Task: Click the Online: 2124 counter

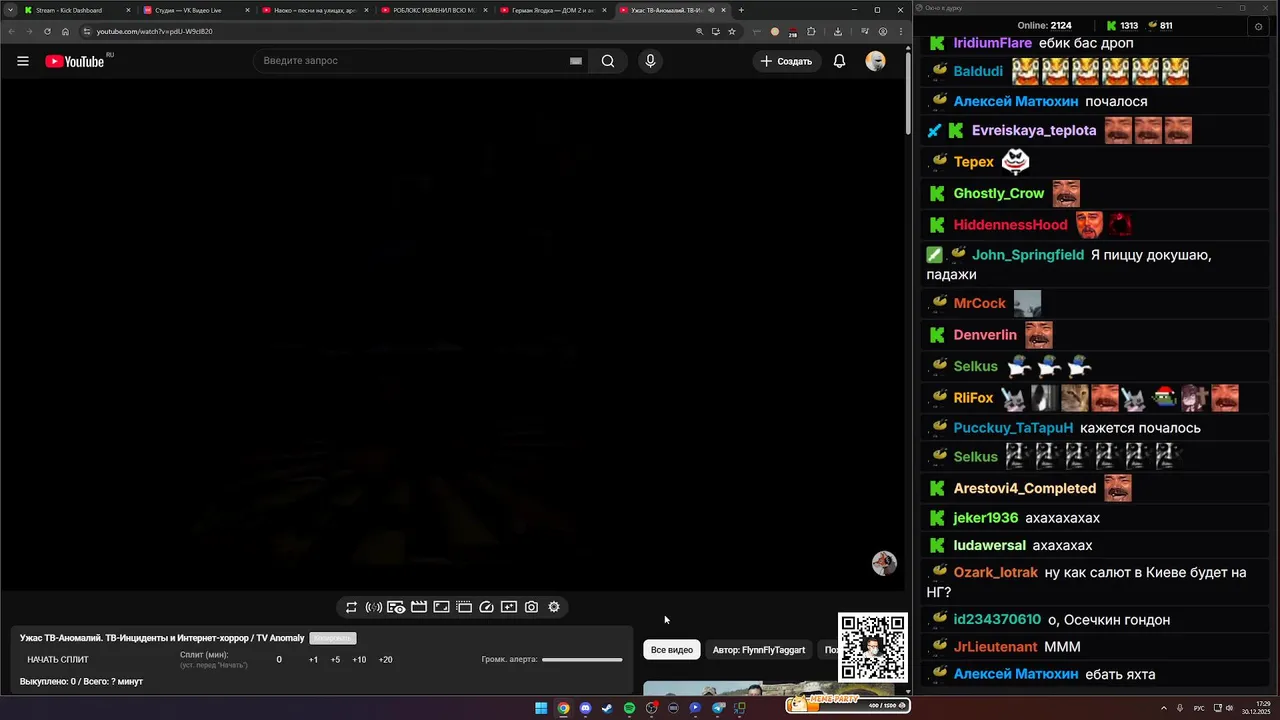Action: tap(1044, 25)
